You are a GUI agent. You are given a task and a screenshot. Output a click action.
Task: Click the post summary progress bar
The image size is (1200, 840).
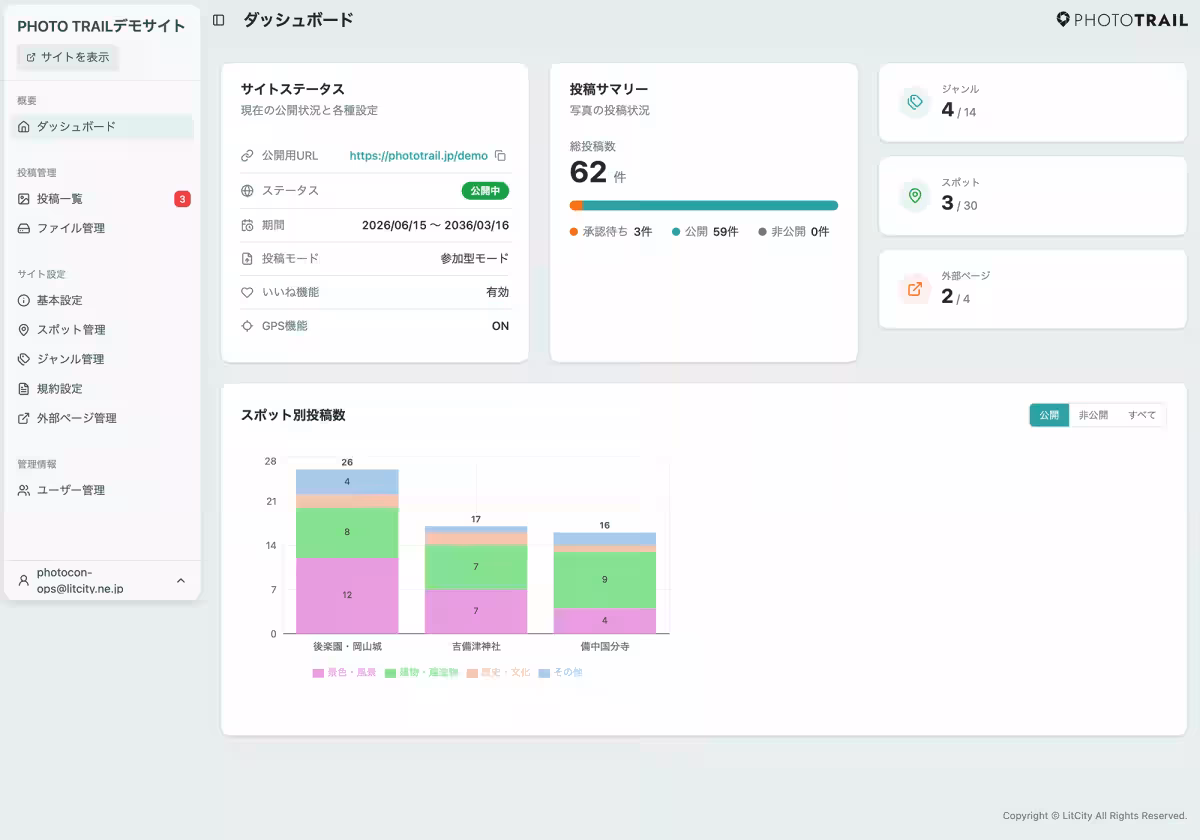(x=704, y=206)
